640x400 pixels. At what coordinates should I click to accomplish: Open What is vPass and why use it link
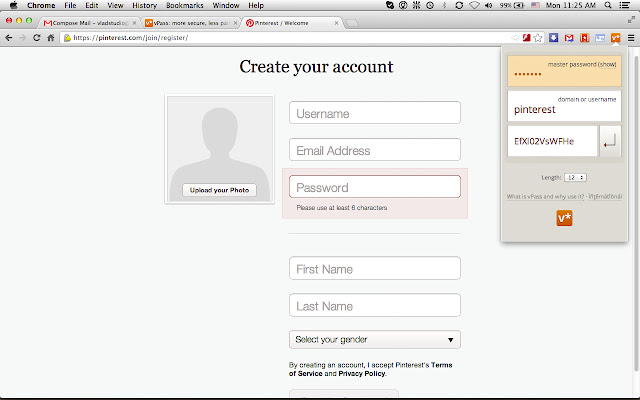545,197
